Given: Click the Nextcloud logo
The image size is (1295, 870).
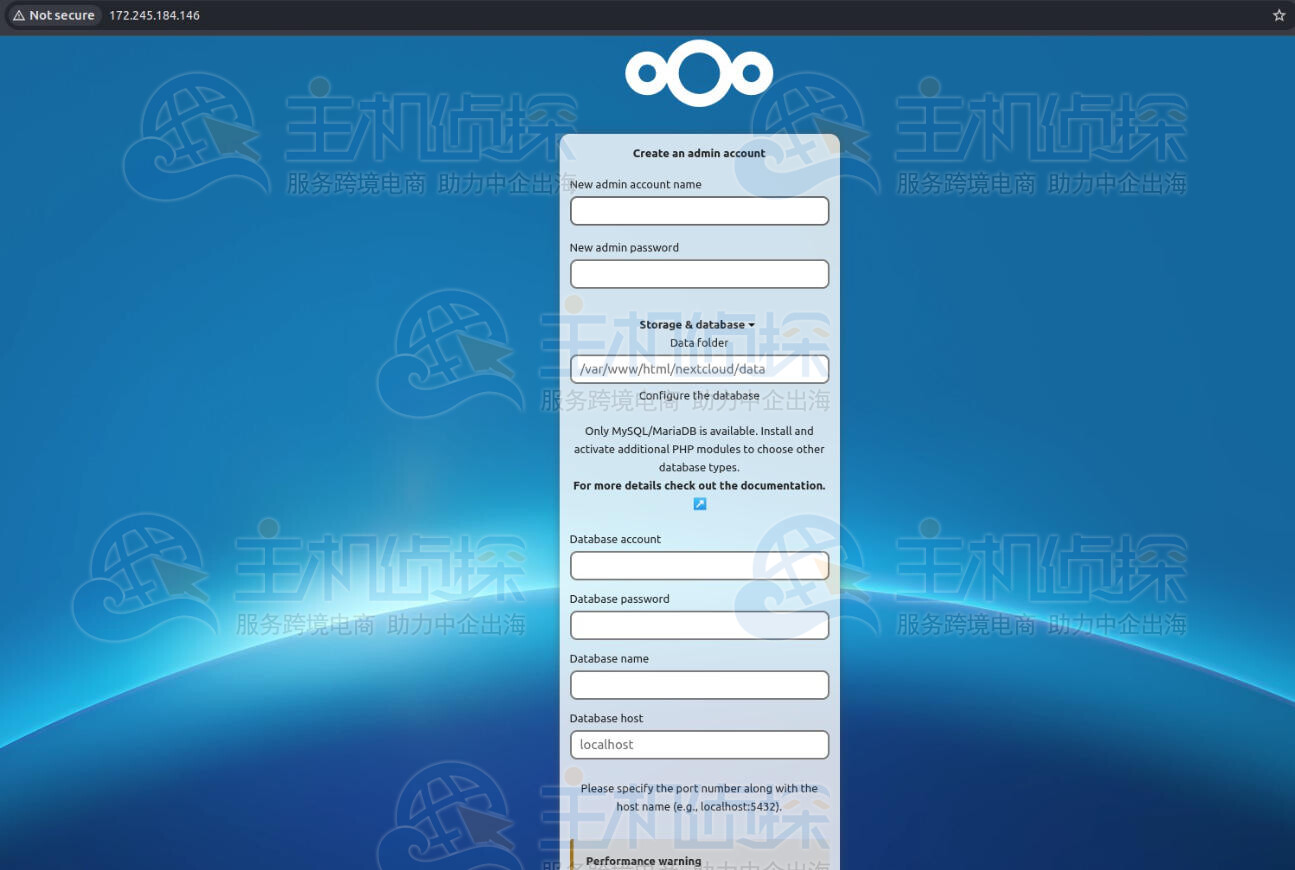Looking at the screenshot, I should tap(699, 73).
